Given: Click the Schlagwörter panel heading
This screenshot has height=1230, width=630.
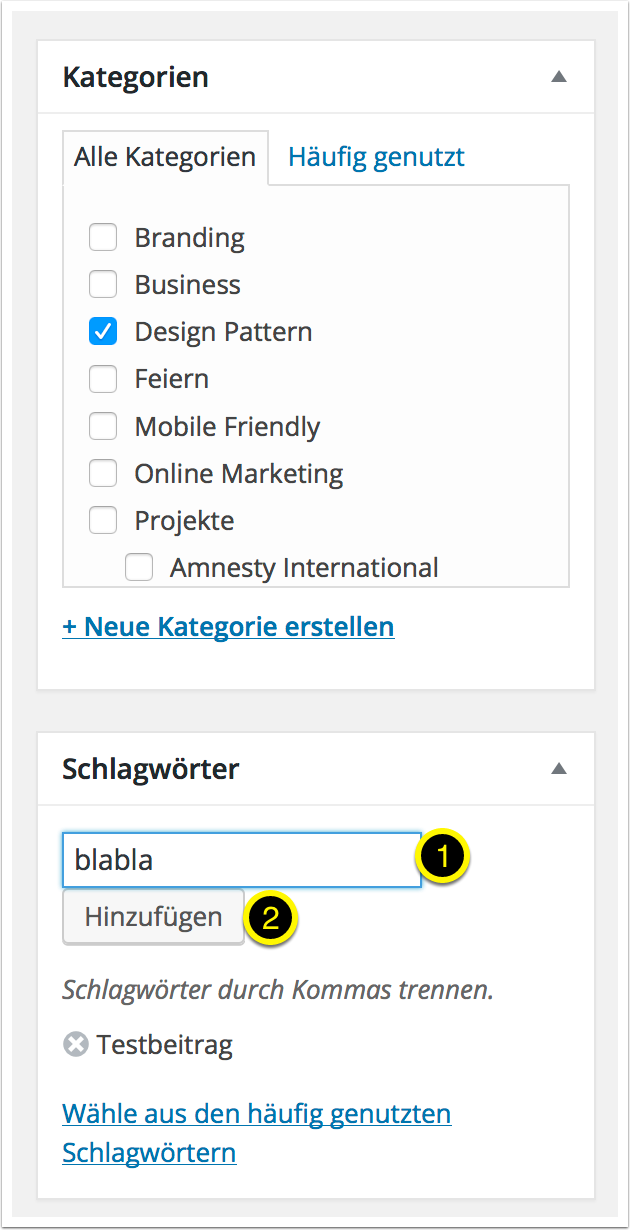Looking at the screenshot, I should point(151,769).
